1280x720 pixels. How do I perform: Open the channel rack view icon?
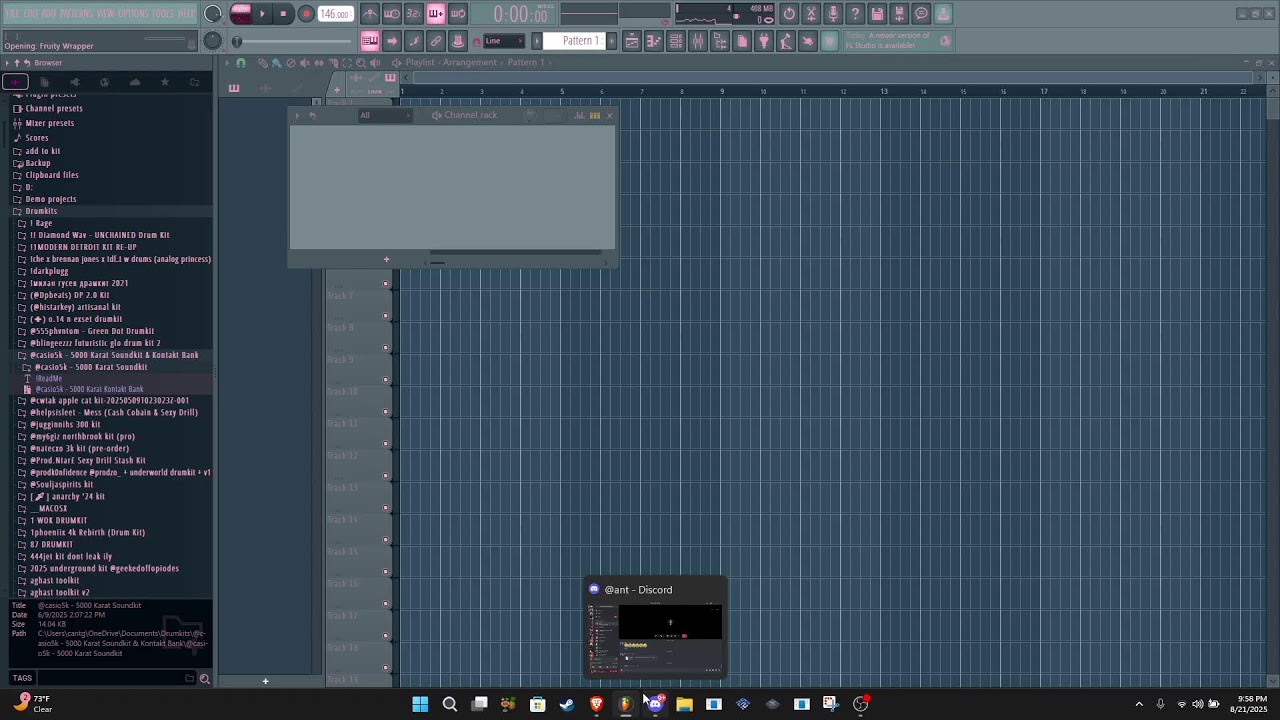[x=676, y=41]
